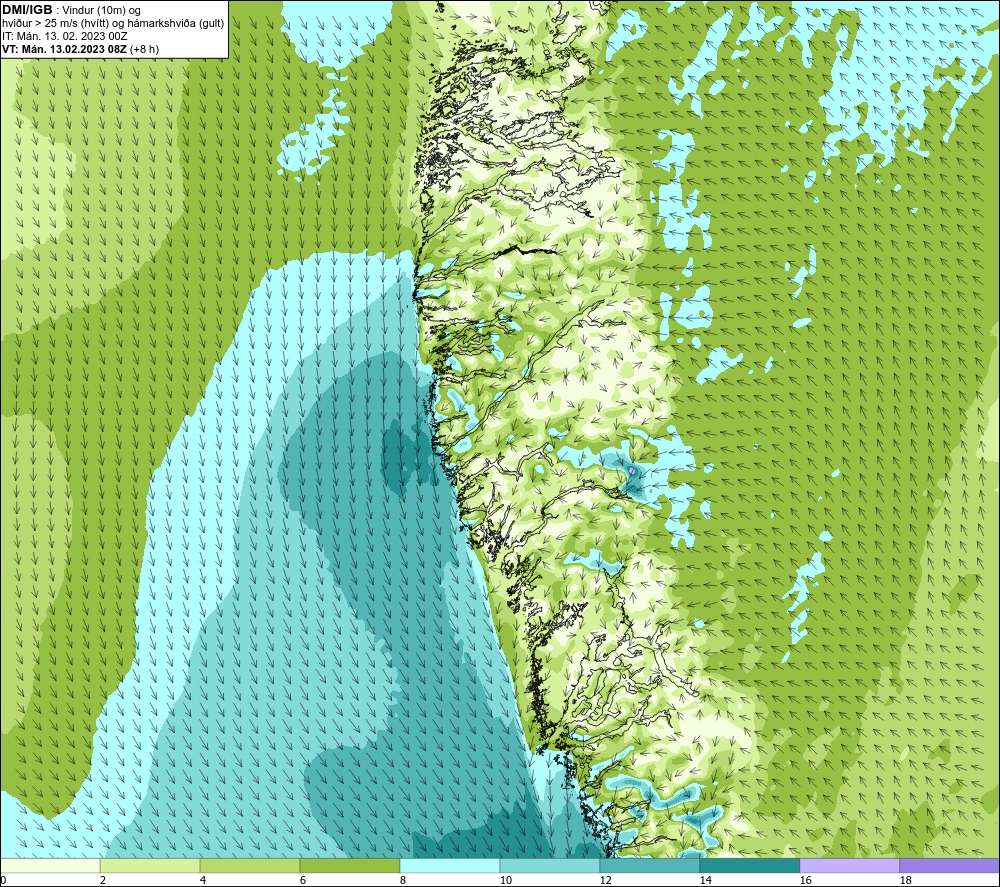Click the dark teal 14–16 m/s legend swatch
The width and height of the screenshot is (1000, 887).
[x=749, y=865]
